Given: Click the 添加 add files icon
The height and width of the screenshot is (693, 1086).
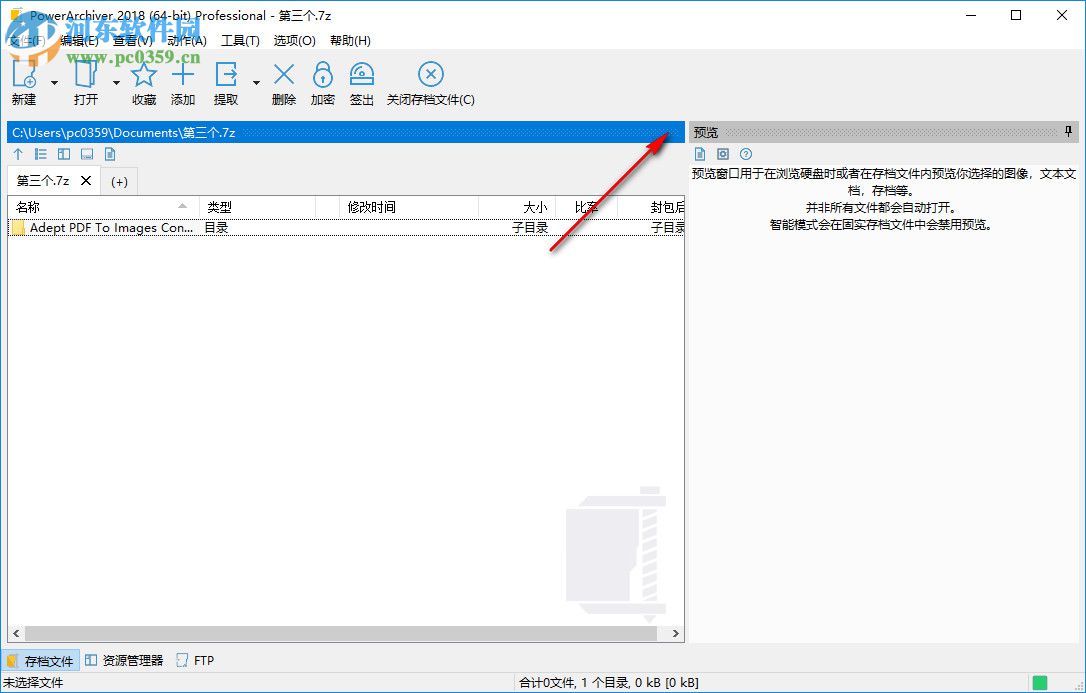Looking at the screenshot, I should tap(183, 74).
